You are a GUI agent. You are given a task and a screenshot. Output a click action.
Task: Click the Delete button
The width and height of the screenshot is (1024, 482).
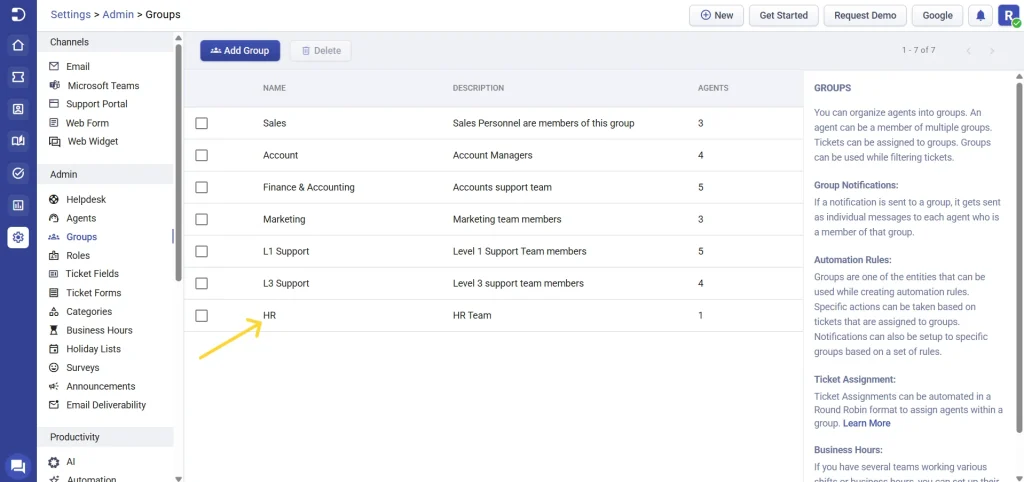point(321,50)
